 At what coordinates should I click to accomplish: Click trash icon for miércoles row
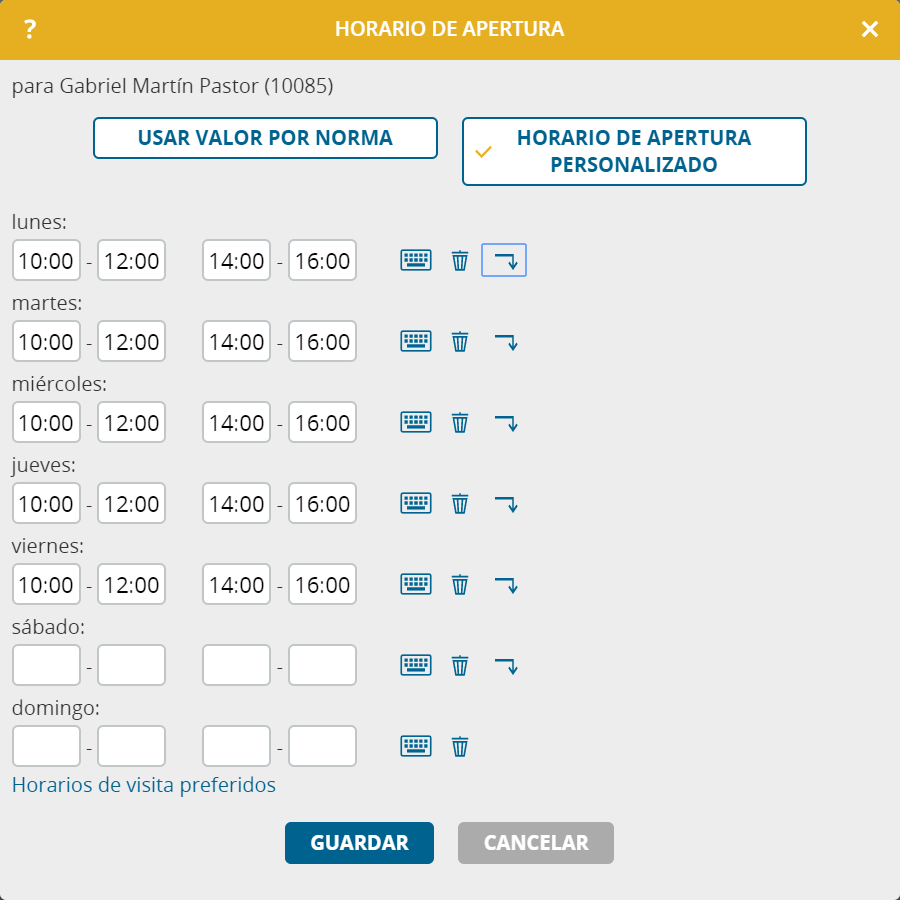point(460,422)
